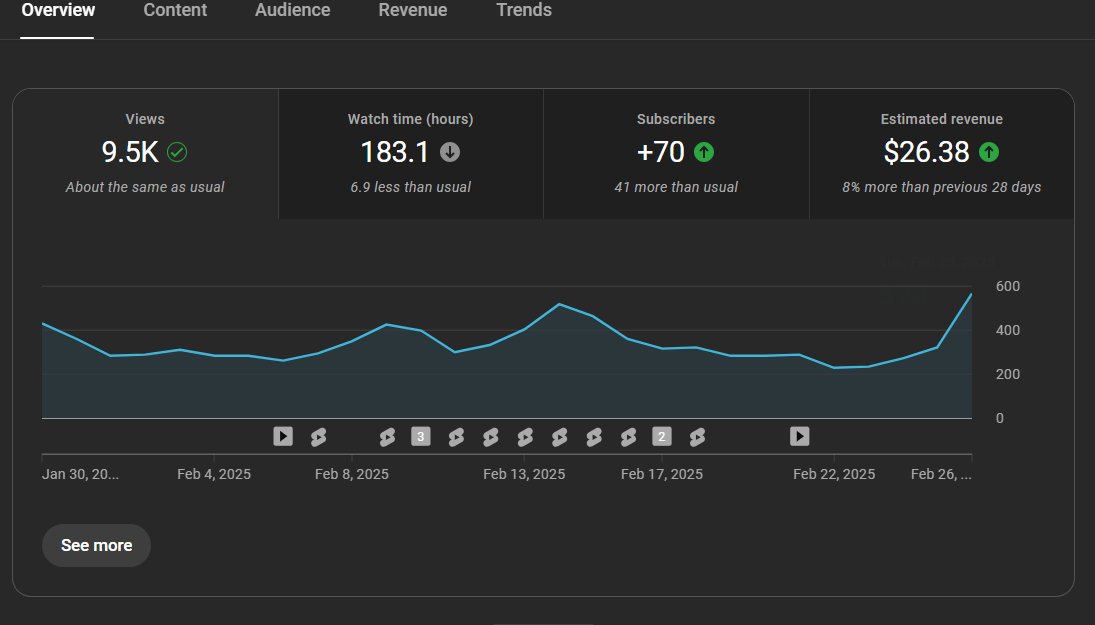Image resolution: width=1095 pixels, height=625 pixels.
Task: Click the video marker between Feb 4 and Feb 8
Action: 283,436
